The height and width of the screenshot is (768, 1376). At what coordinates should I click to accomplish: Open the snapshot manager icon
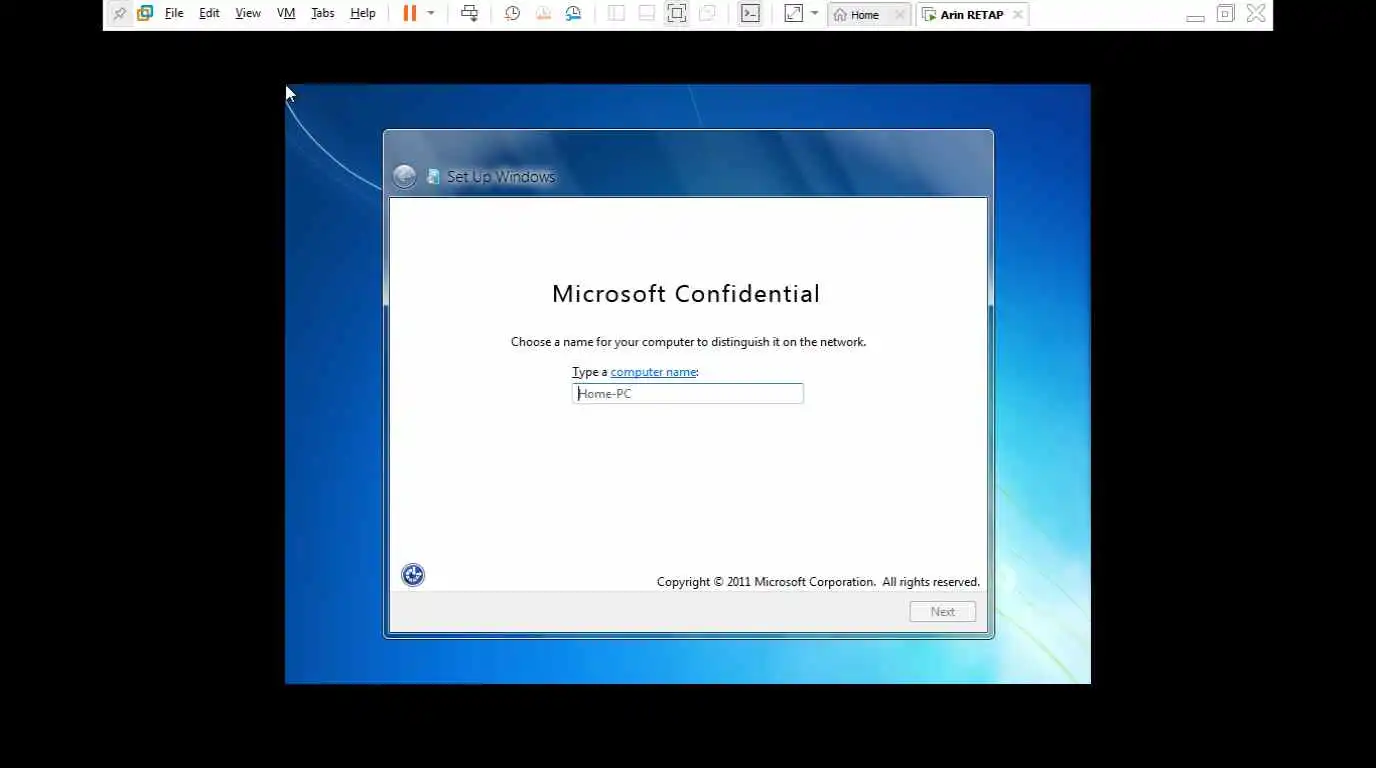tap(573, 14)
